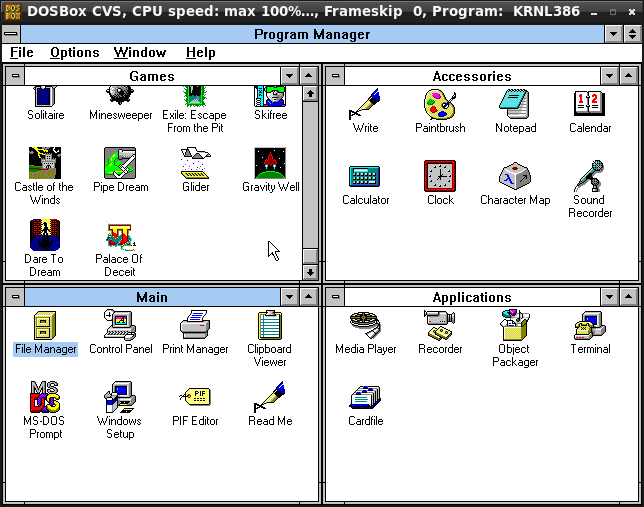The image size is (644, 507).
Task: Click the DOSBox title bar logo
Action: tap(12, 12)
